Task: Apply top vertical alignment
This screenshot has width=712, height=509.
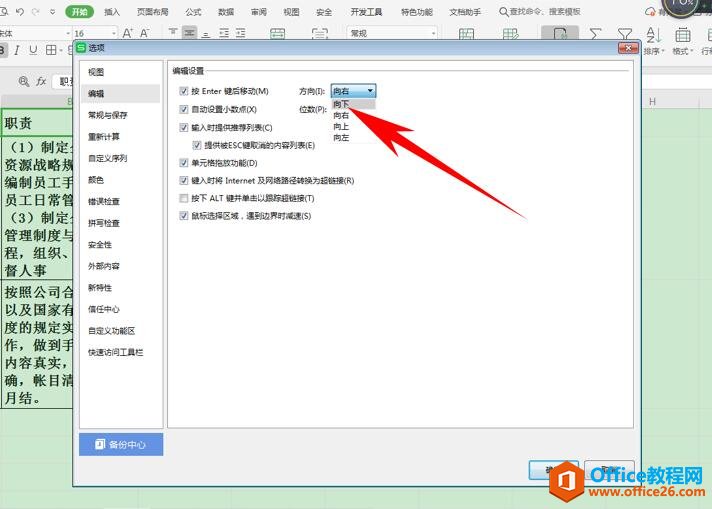Action: (x=173, y=33)
